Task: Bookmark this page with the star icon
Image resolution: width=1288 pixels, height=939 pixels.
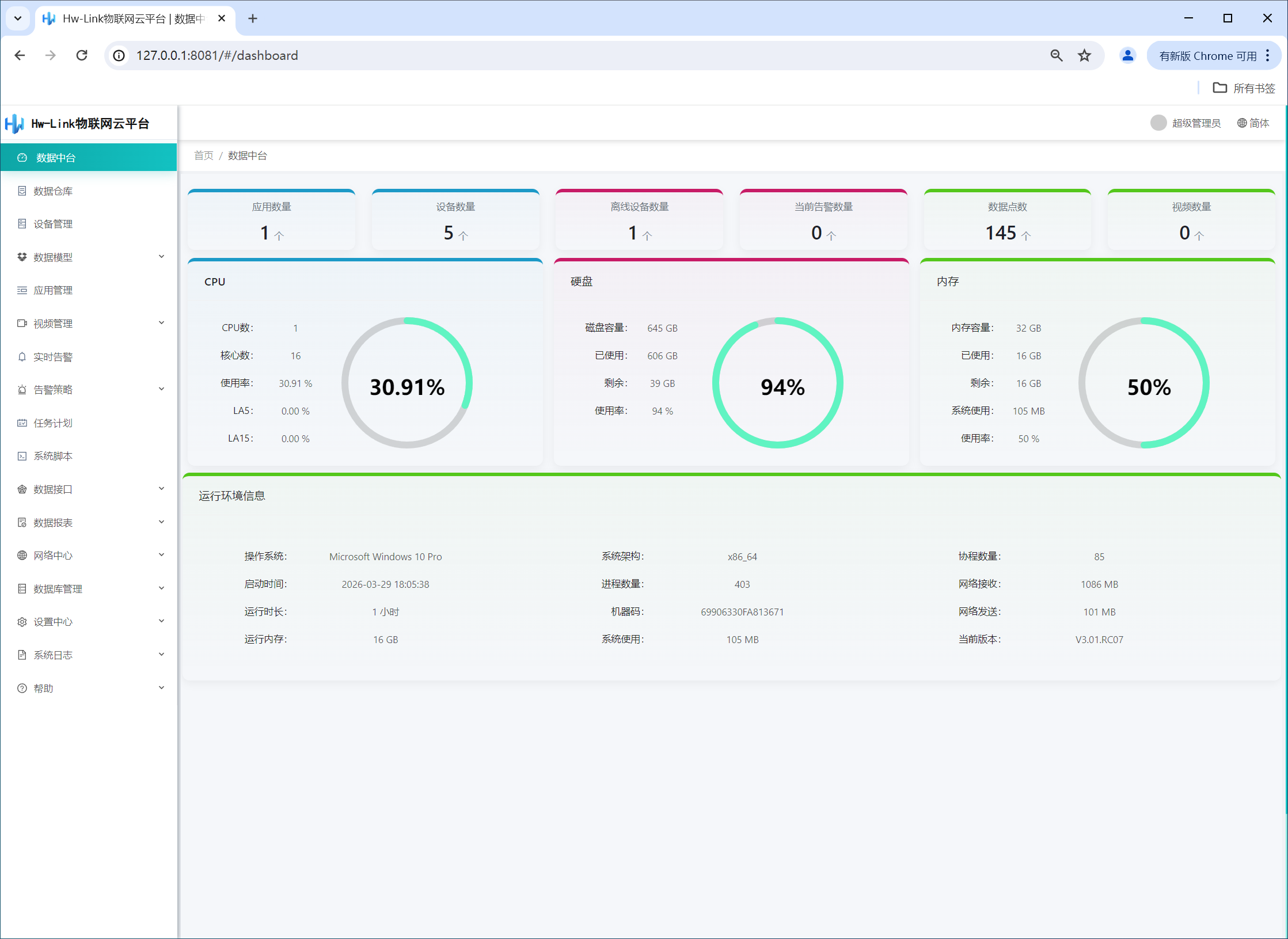Action: [1084, 55]
